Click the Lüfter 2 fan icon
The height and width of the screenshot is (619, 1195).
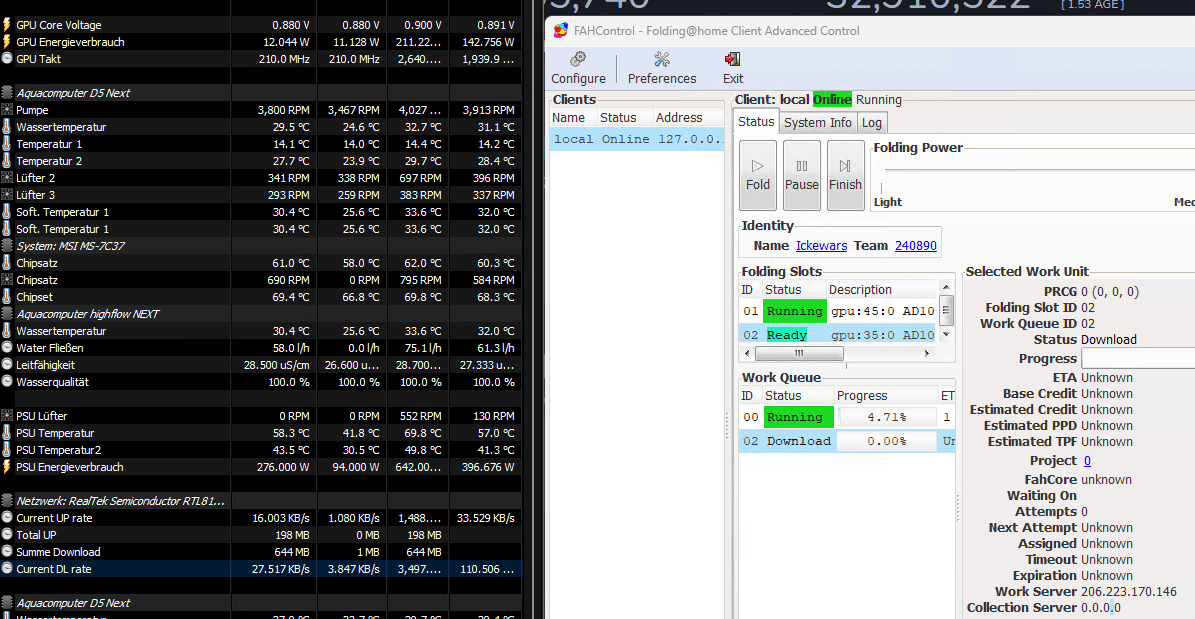8,178
